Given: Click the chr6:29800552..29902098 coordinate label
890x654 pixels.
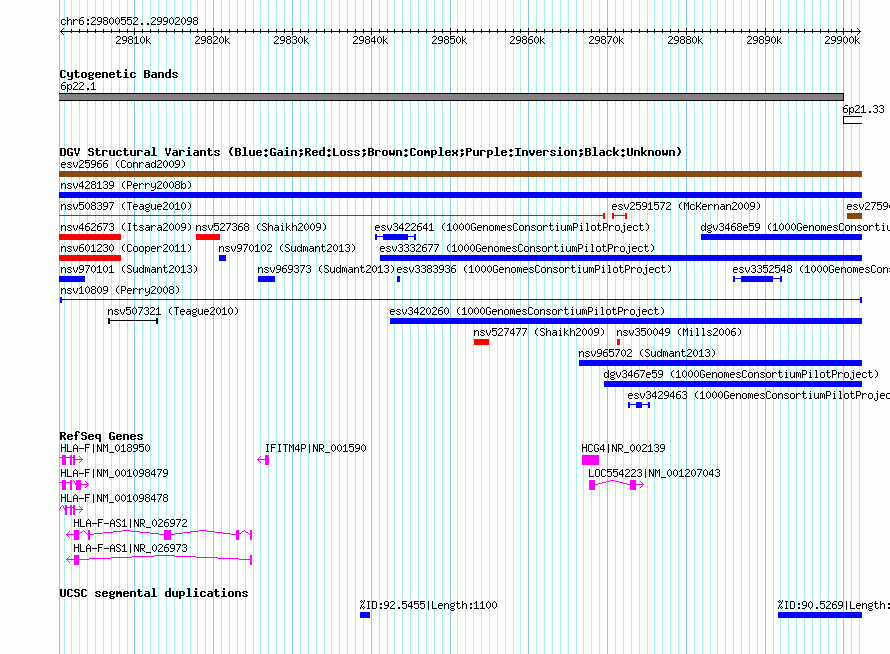Looking at the screenshot, I should point(129,21).
